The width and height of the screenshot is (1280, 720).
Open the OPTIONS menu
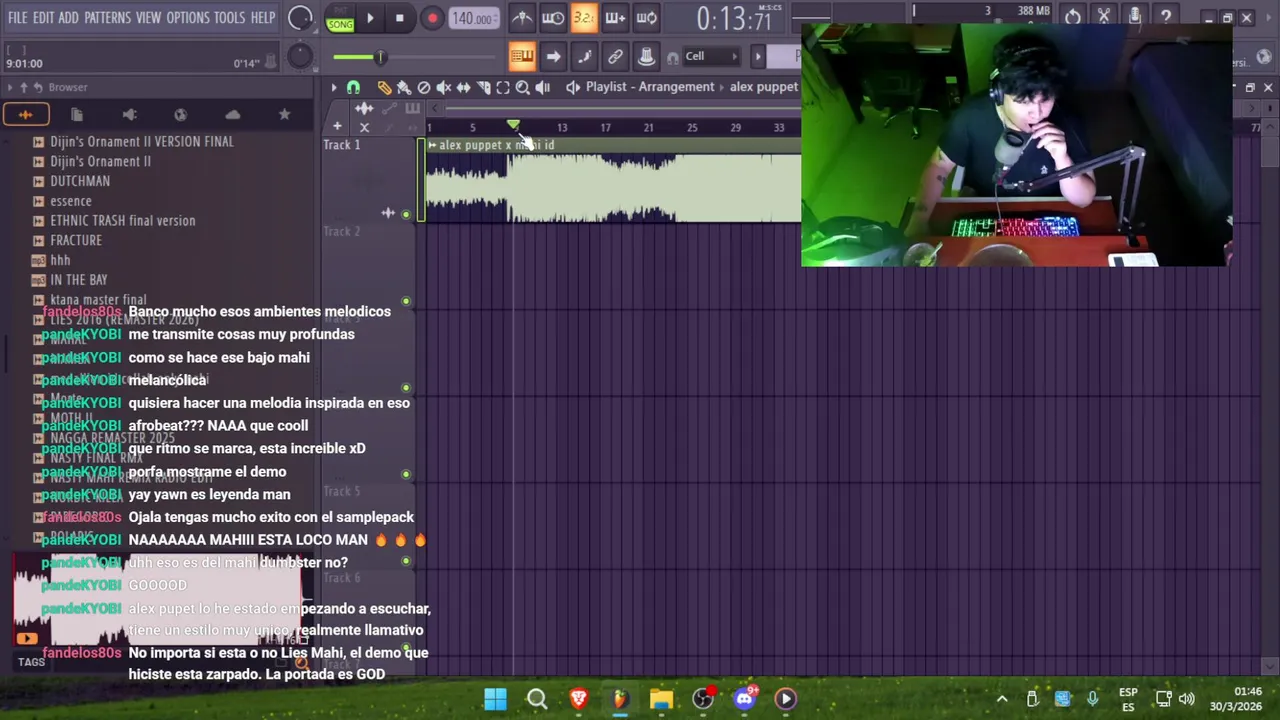[187, 18]
